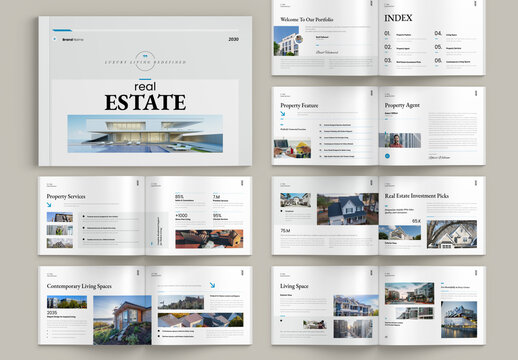Click the blue arrow under Property Feature

click(x=283, y=113)
